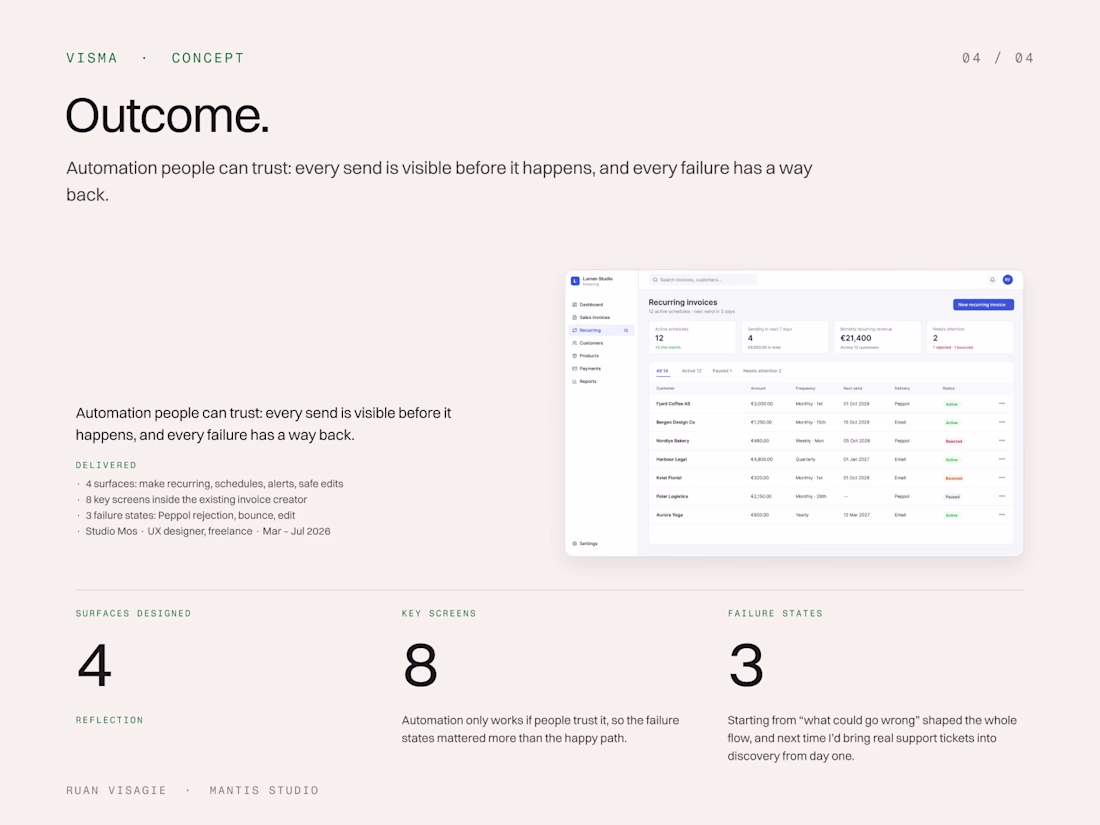This screenshot has width=1100, height=825.
Task: Click the €1,250.00 amount for Bergen Design Co
Action: 761,422
